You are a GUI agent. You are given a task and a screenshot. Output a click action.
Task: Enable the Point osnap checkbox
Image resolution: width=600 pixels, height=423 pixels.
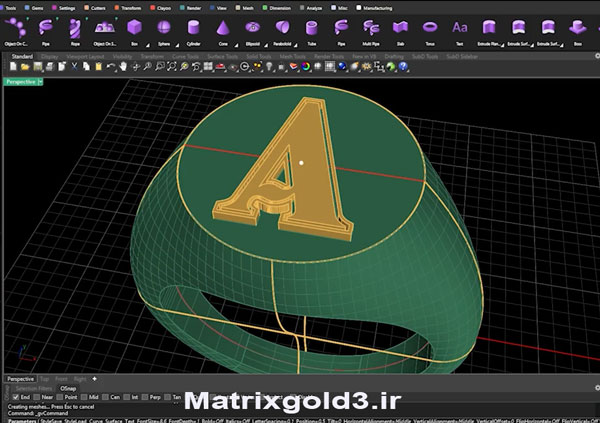pyautogui.click(x=60, y=397)
